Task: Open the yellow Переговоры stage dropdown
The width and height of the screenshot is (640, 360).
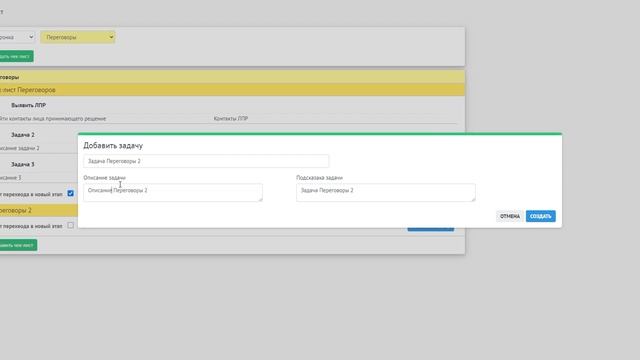Action: click(78, 37)
